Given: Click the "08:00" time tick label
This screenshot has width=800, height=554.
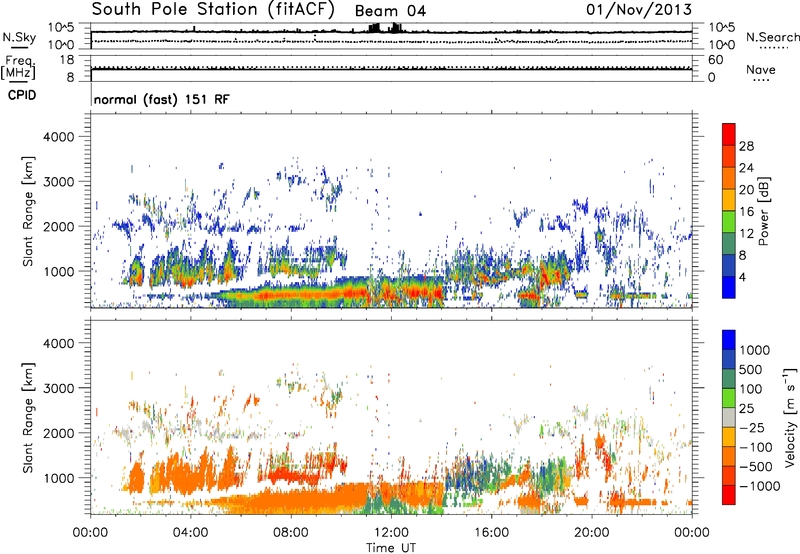Looking at the screenshot, I should click(291, 533).
